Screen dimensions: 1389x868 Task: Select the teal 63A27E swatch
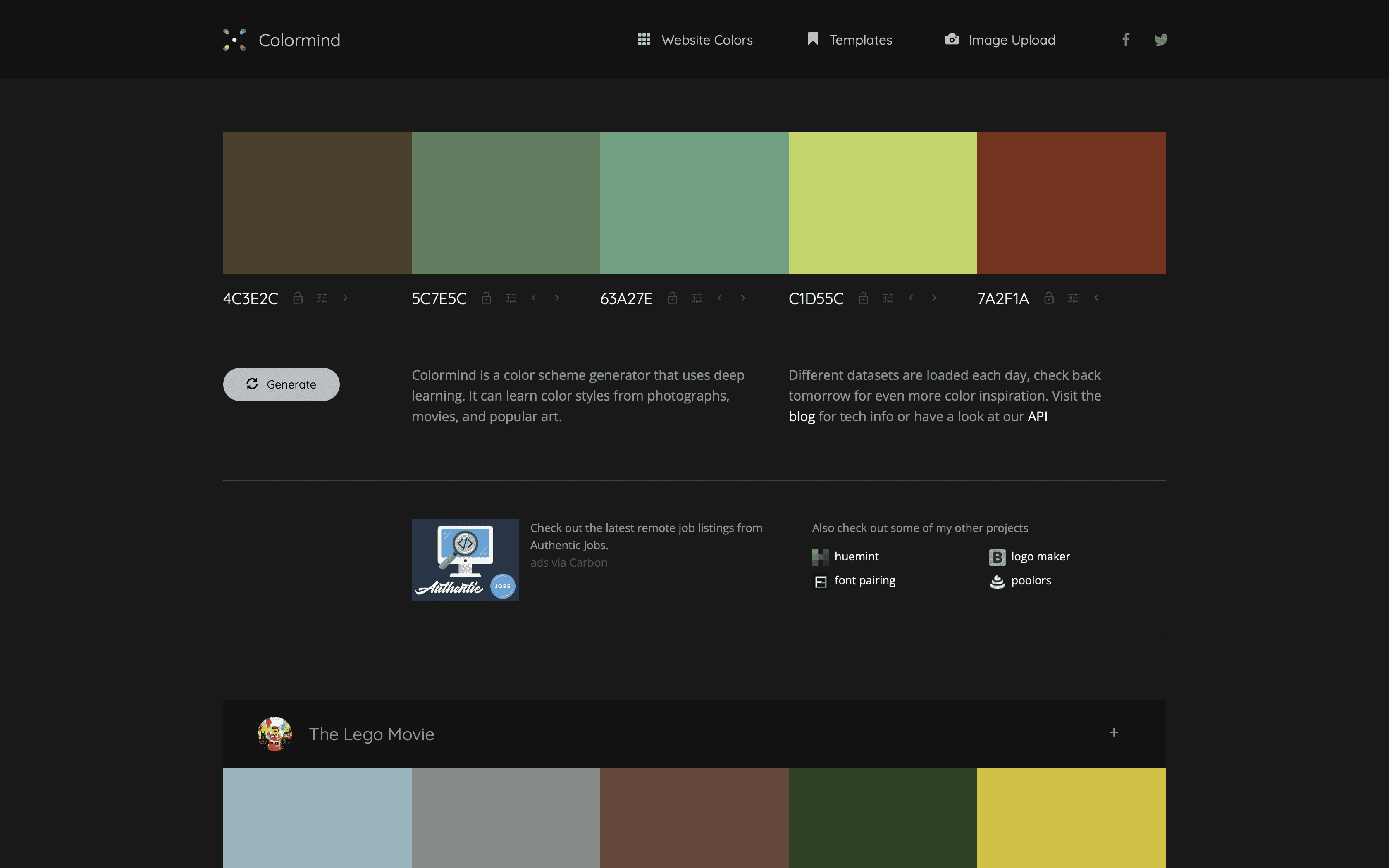pos(694,203)
